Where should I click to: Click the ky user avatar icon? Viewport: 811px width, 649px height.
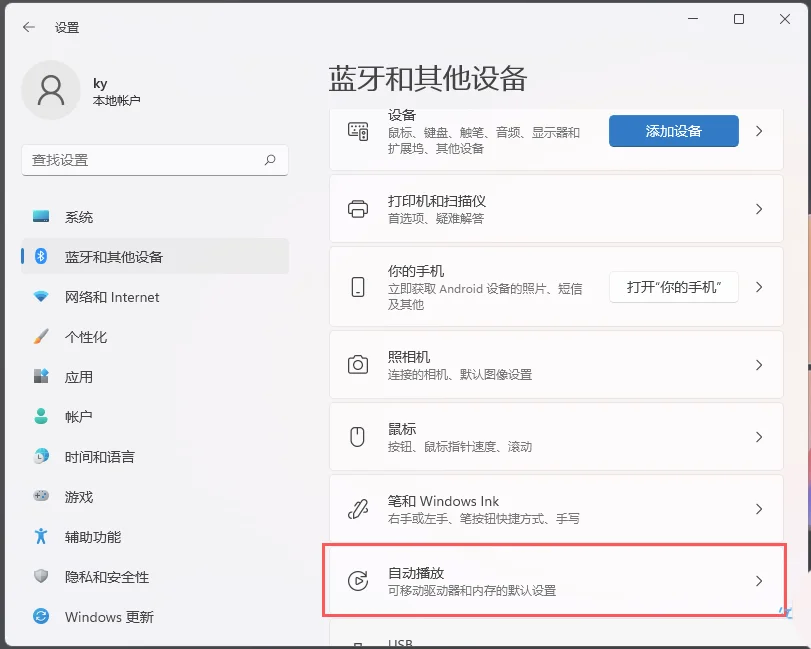click(51, 90)
